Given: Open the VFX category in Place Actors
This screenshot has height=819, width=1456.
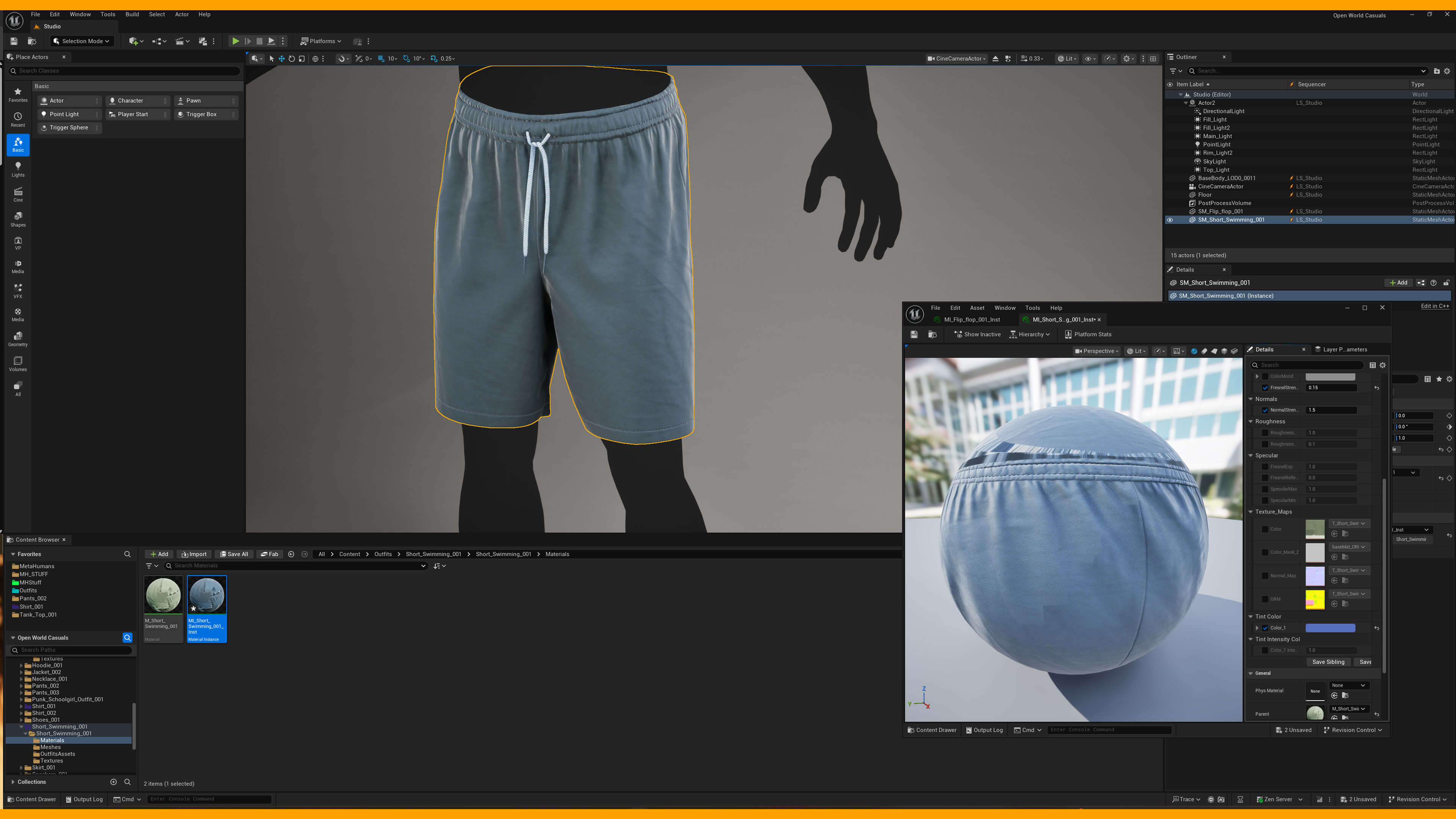Looking at the screenshot, I should 18,291.
